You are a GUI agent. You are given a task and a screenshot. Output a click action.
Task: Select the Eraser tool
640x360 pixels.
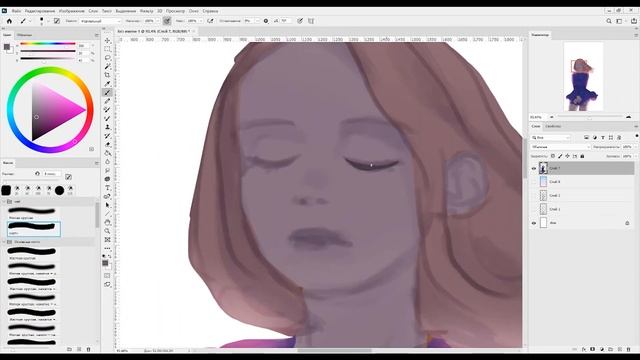pos(107,144)
